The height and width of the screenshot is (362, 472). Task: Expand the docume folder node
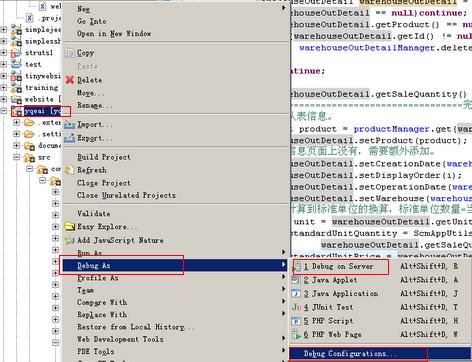coord(17,145)
